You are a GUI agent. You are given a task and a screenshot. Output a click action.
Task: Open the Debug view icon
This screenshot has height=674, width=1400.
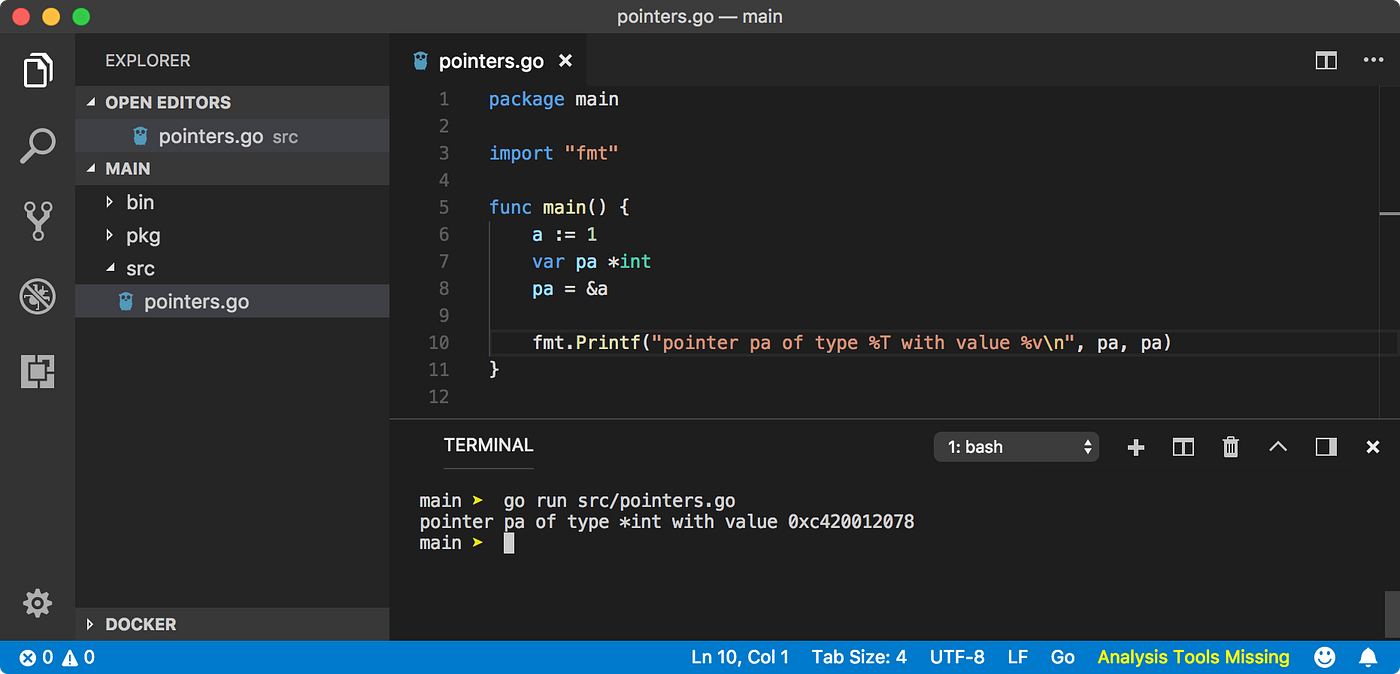click(x=37, y=296)
